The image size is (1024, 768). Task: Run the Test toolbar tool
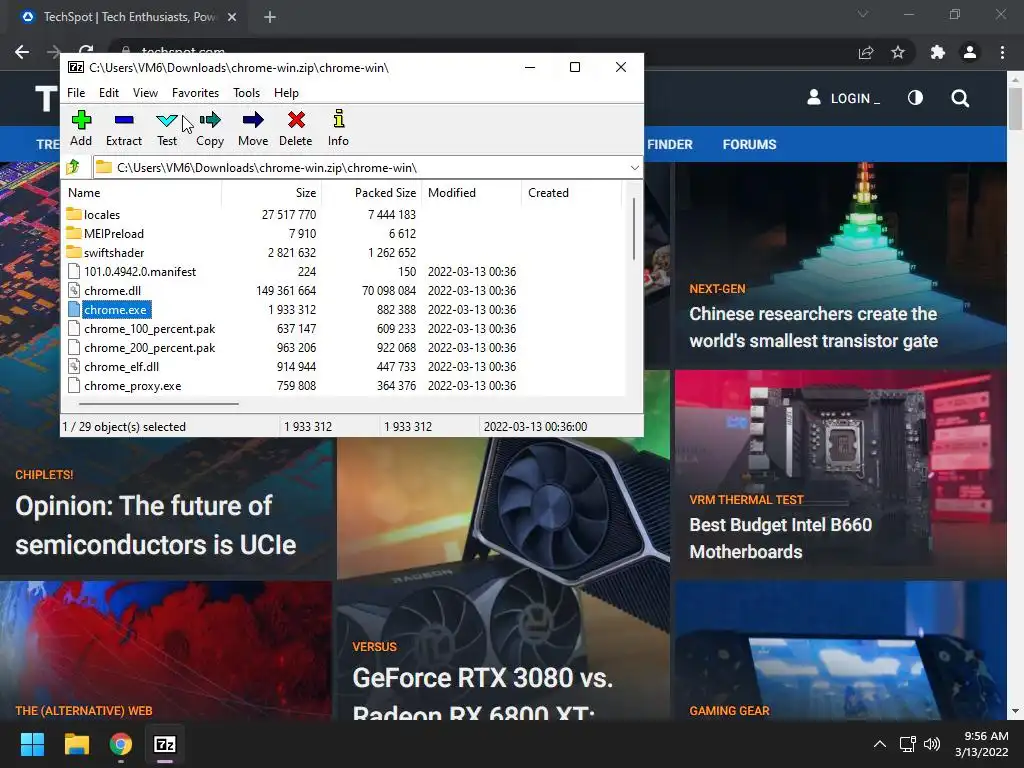(167, 128)
